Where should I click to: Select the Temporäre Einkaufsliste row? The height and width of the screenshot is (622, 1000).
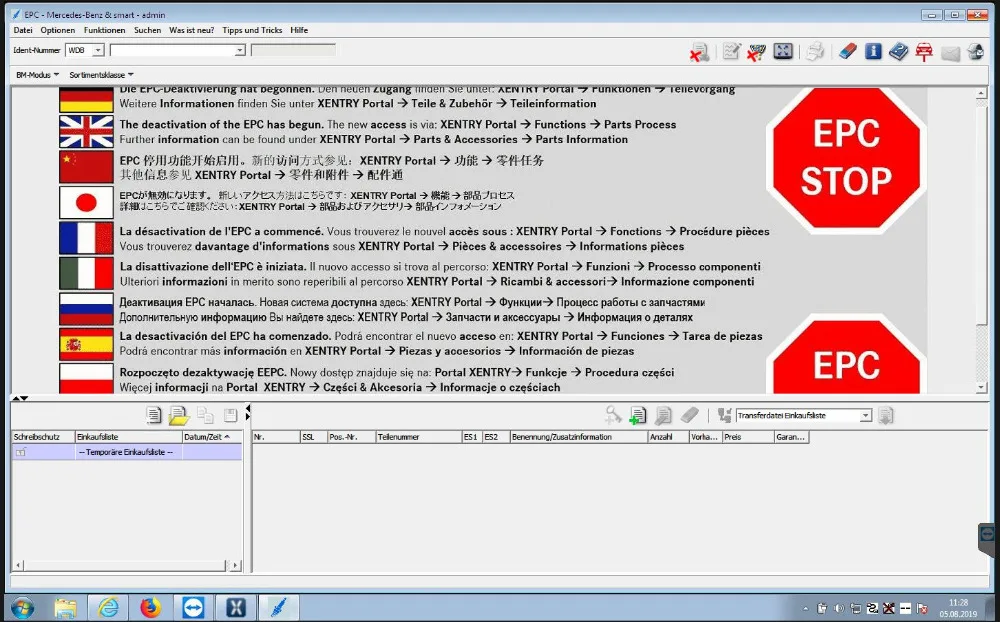pos(127,452)
